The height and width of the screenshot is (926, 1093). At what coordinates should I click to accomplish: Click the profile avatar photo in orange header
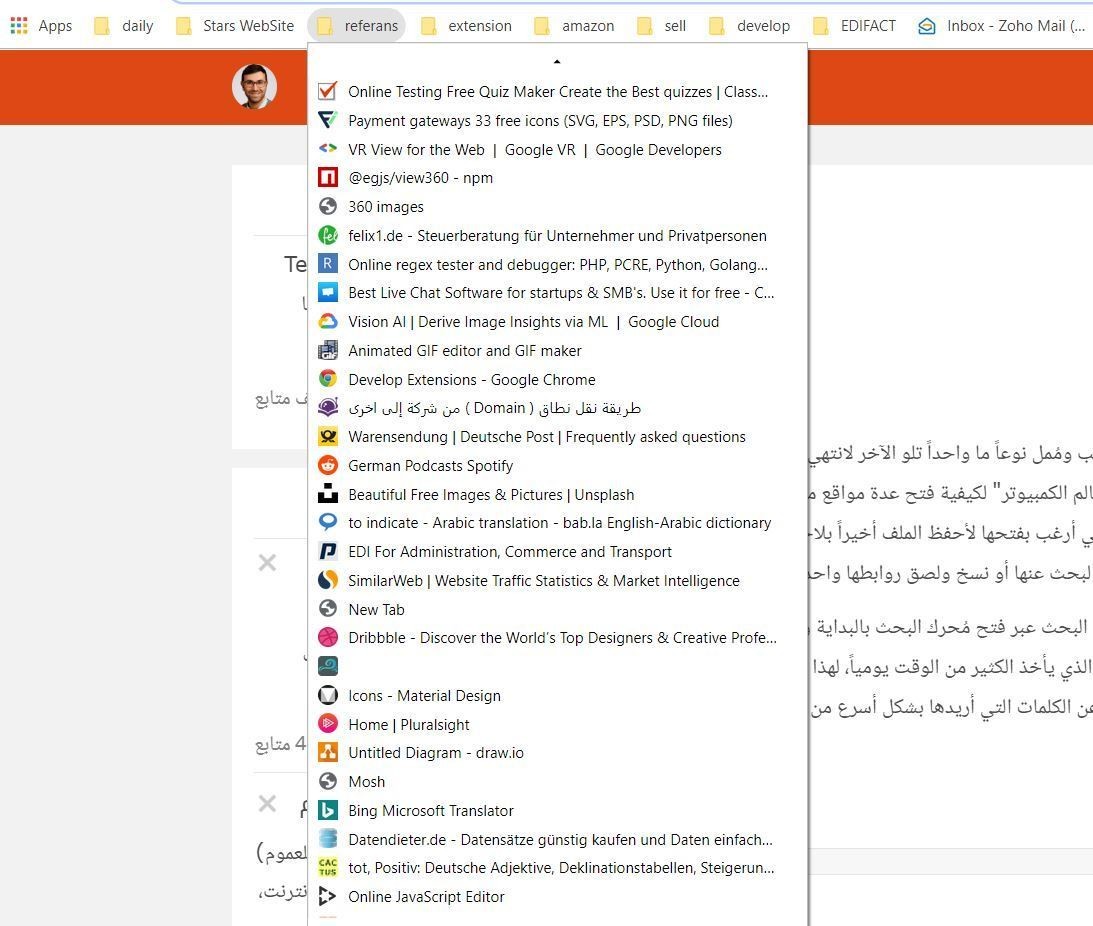(254, 86)
